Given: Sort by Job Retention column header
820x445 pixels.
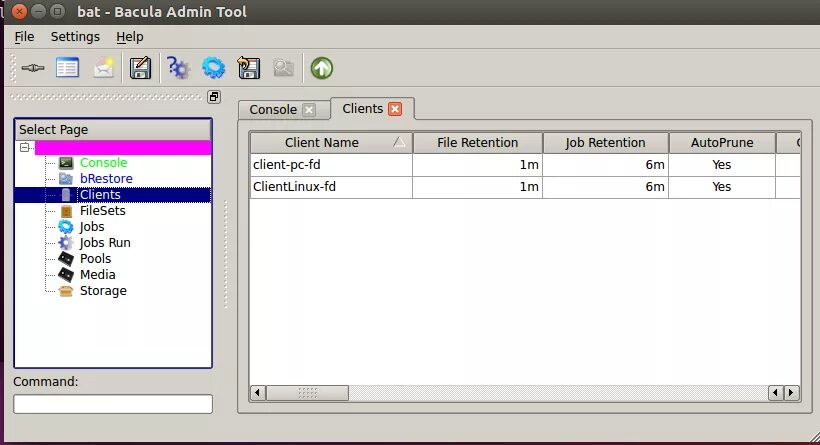Looking at the screenshot, I should (606, 143).
